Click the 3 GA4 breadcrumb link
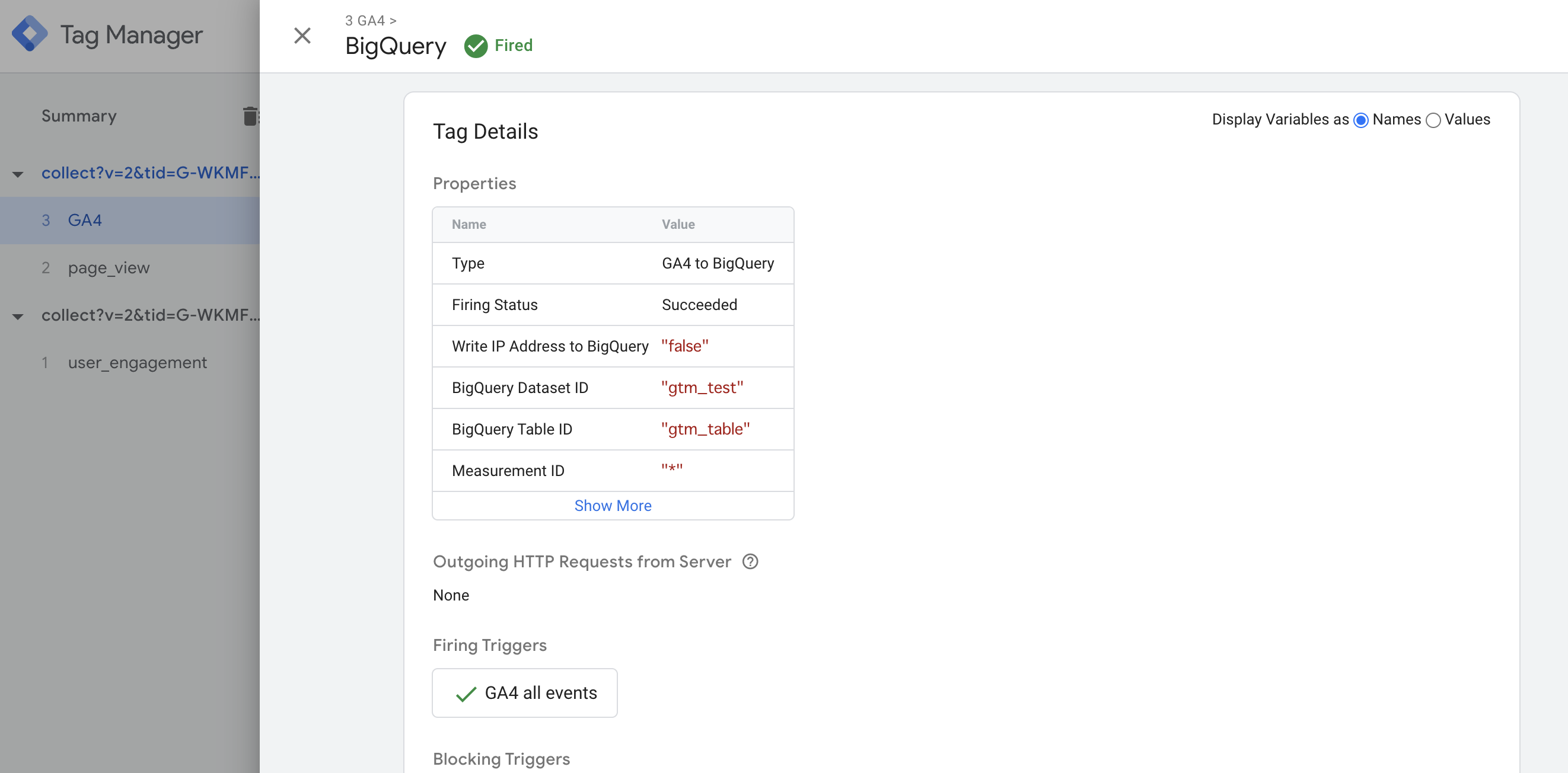 (x=365, y=21)
